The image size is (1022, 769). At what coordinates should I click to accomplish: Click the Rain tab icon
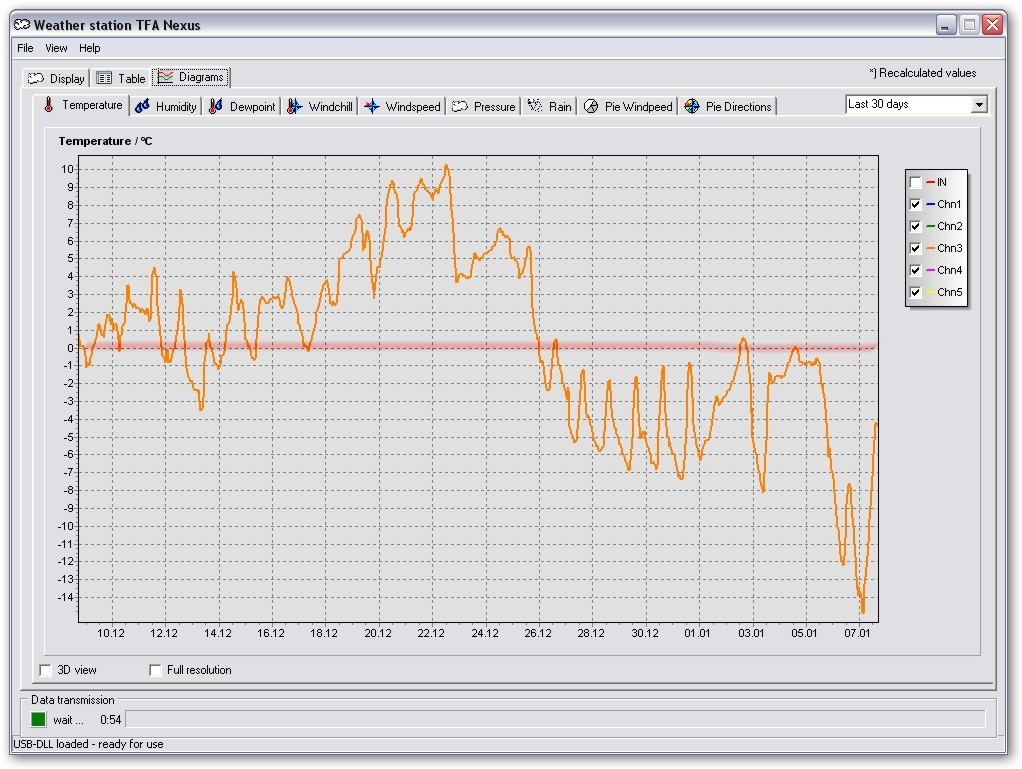[535, 106]
